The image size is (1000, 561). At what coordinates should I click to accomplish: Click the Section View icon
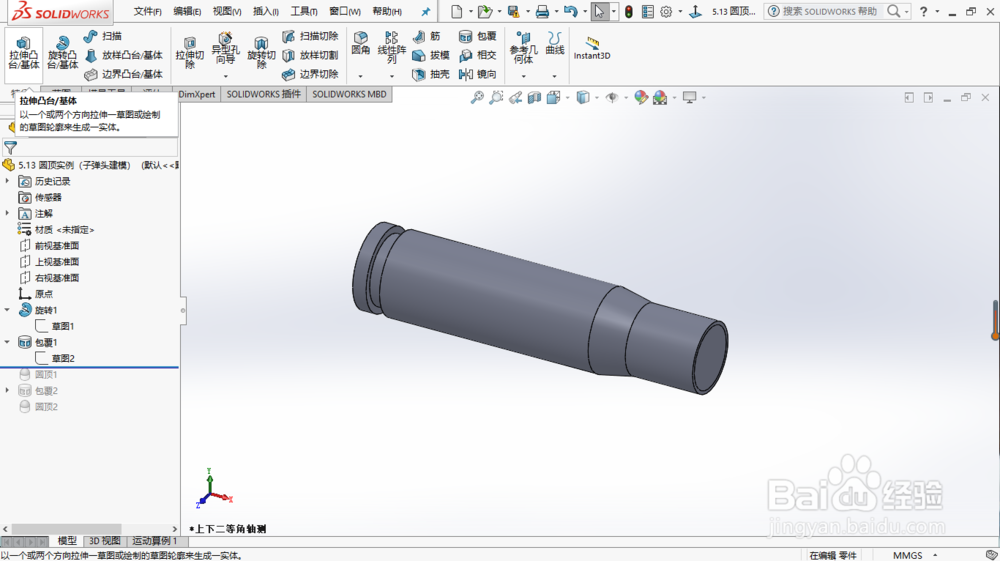pyautogui.click(x=534, y=98)
